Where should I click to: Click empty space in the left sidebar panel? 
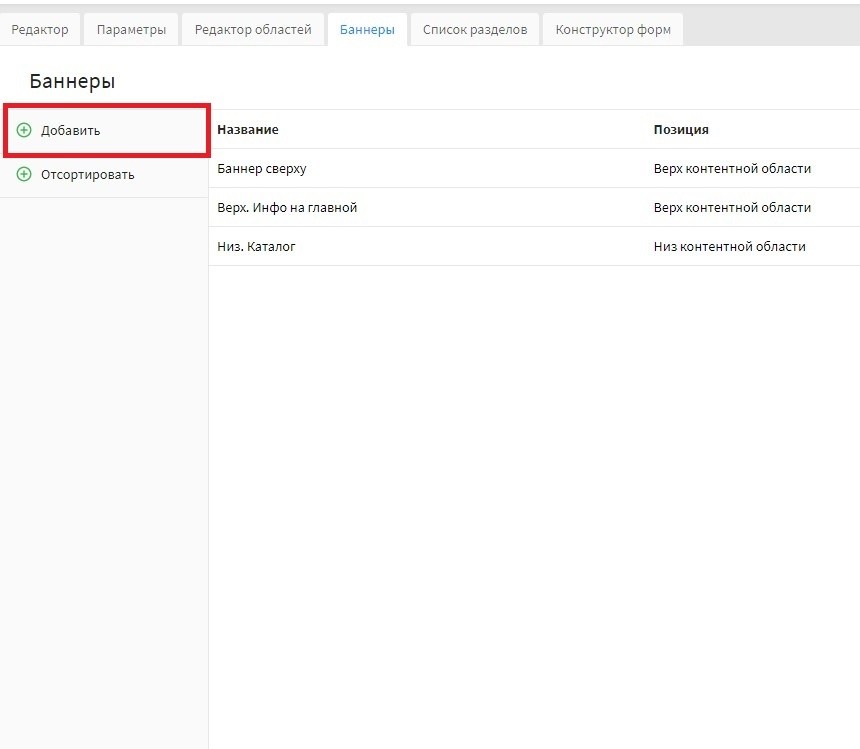pos(104,450)
